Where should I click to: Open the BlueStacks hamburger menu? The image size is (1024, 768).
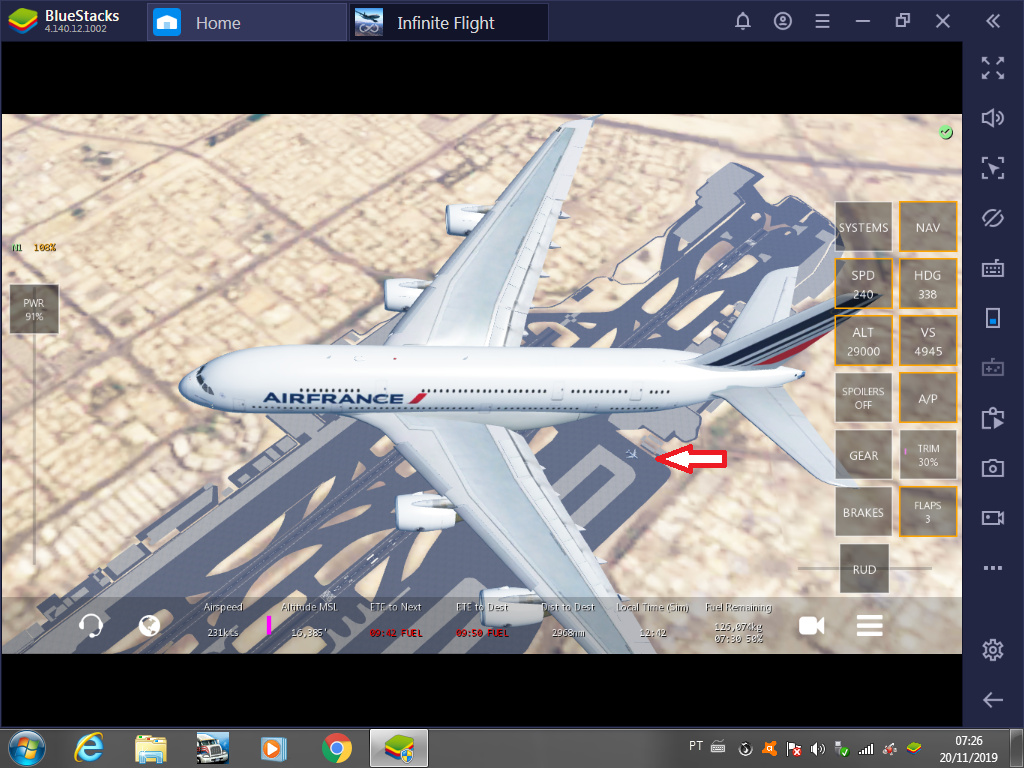[822, 22]
